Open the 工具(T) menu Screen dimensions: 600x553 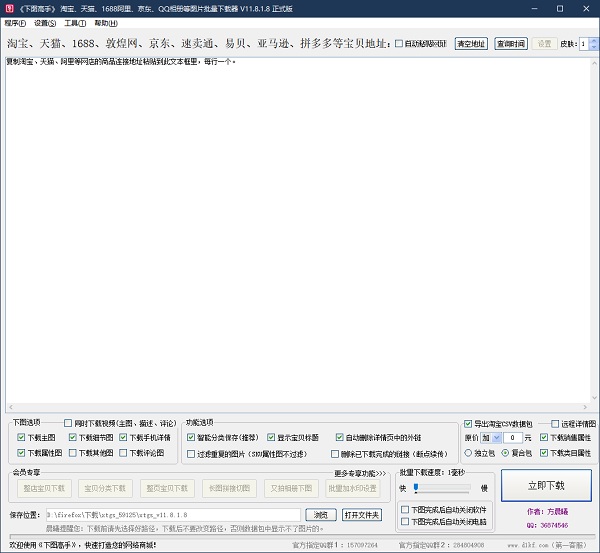click(75, 23)
